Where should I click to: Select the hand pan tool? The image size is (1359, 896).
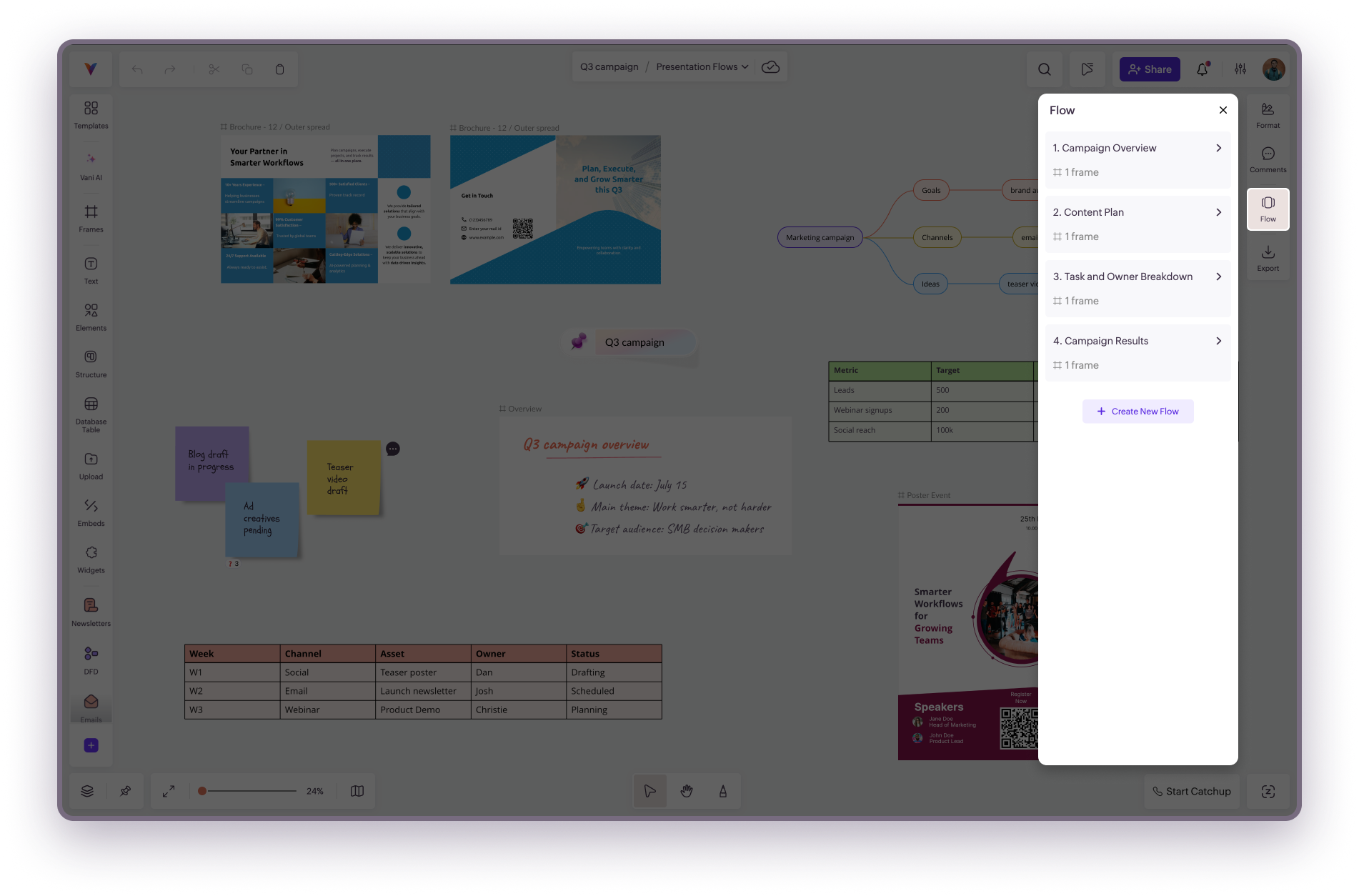pos(687,791)
